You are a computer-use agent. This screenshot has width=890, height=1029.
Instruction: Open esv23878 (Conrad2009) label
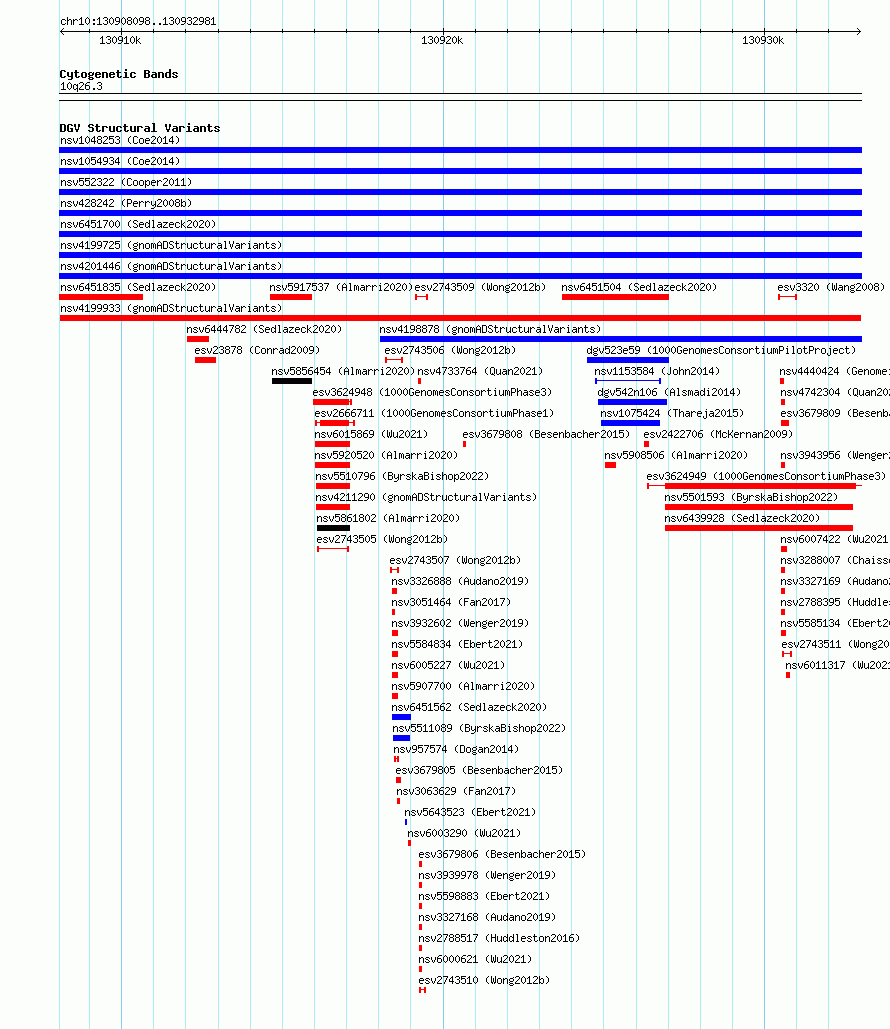pyautogui.click(x=257, y=350)
